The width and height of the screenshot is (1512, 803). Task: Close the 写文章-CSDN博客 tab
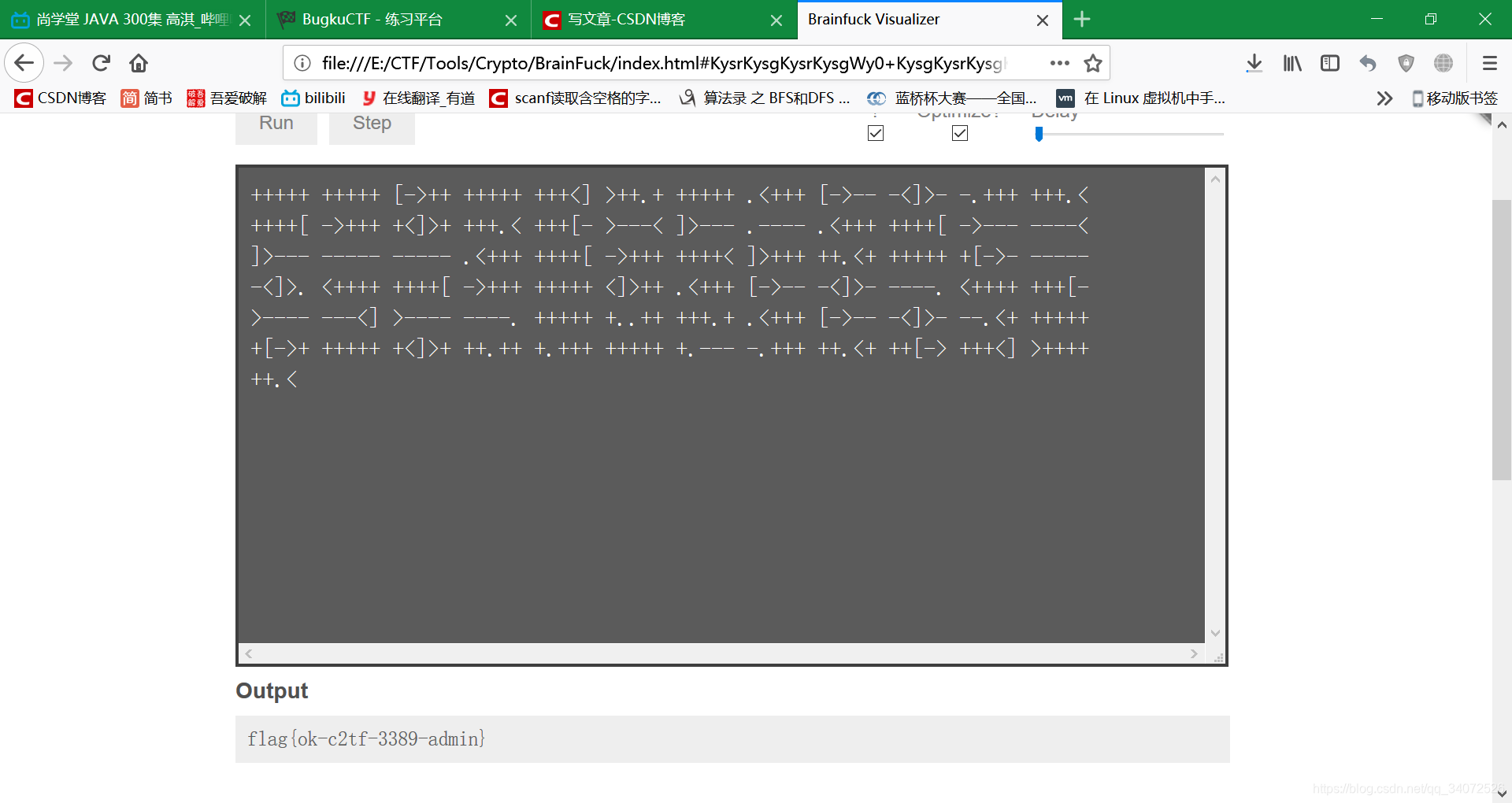[776, 20]
